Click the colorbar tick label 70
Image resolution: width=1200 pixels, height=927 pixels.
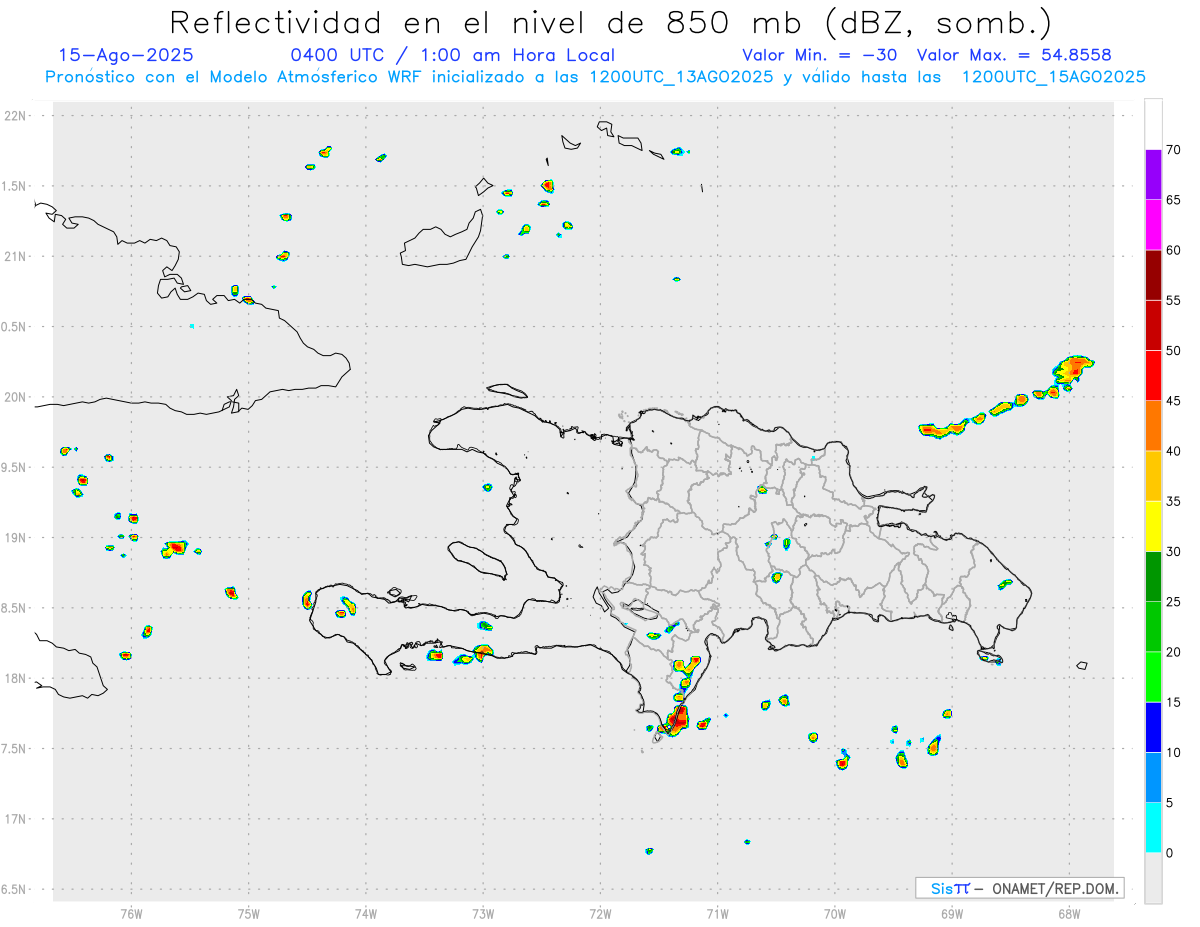pyautogui.click(x=1173, y=150)
